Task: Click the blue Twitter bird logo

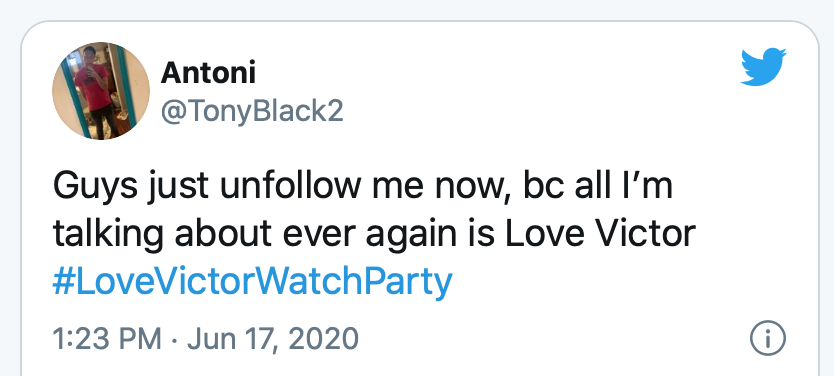Action: click(763, 67)
